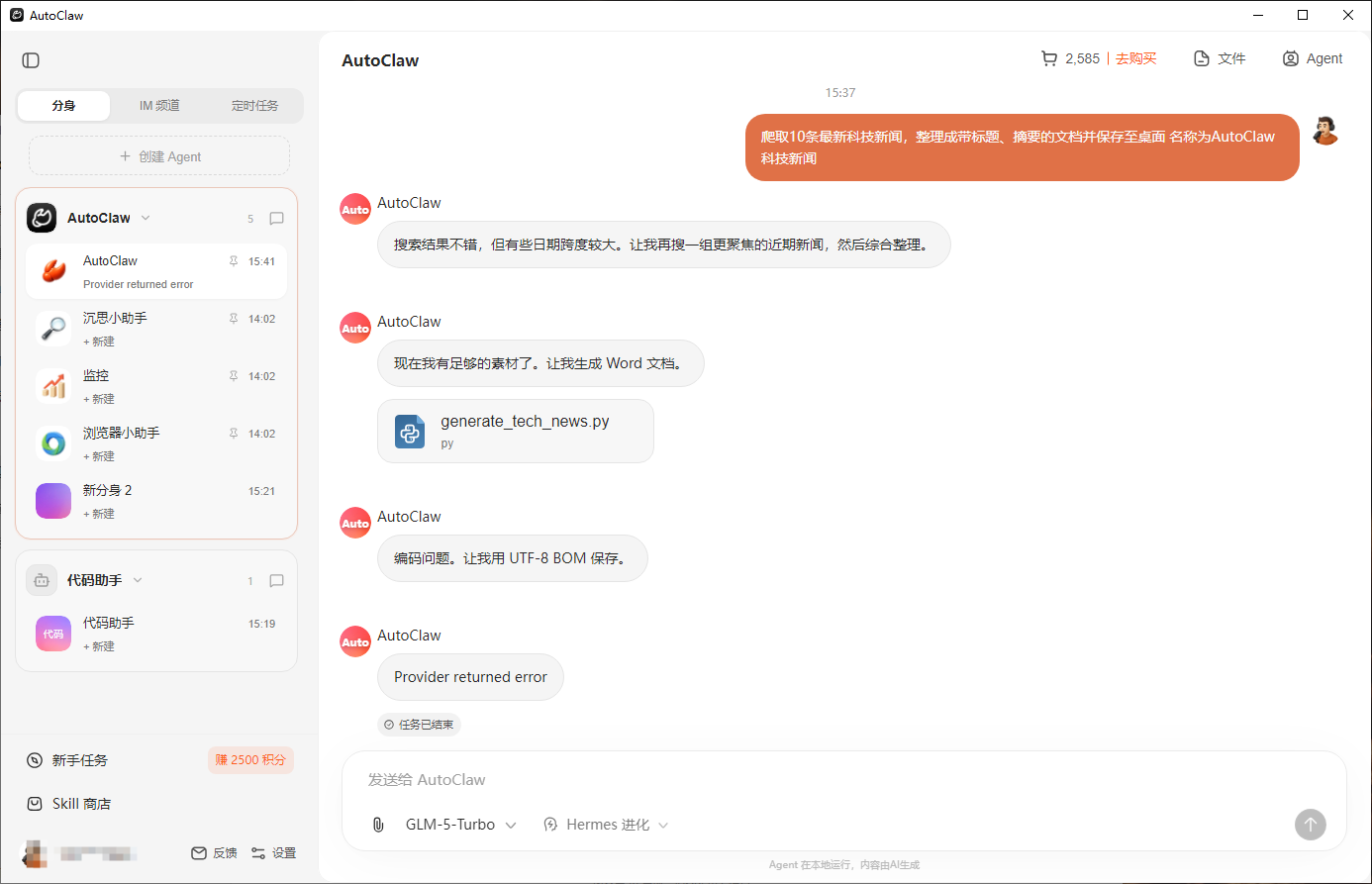
Task: Click the 现在我有足够的素材了 message
Action: coord(540,363)
